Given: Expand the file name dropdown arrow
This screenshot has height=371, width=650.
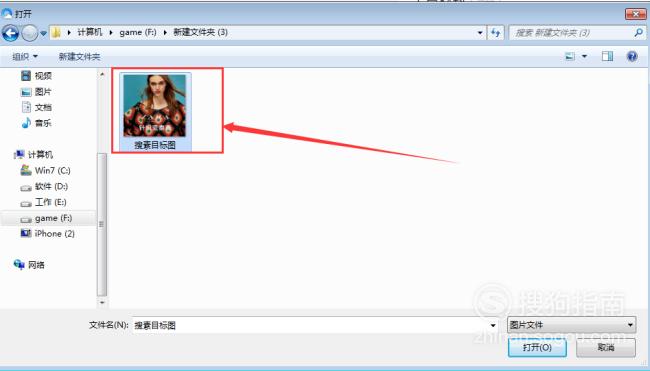Looking at the screenshot, I should 493,325.
